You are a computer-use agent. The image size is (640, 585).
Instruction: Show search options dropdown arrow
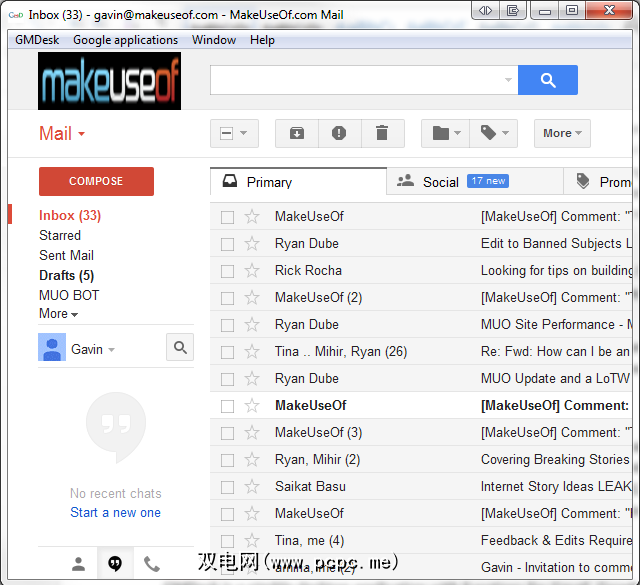coord(508,80)
